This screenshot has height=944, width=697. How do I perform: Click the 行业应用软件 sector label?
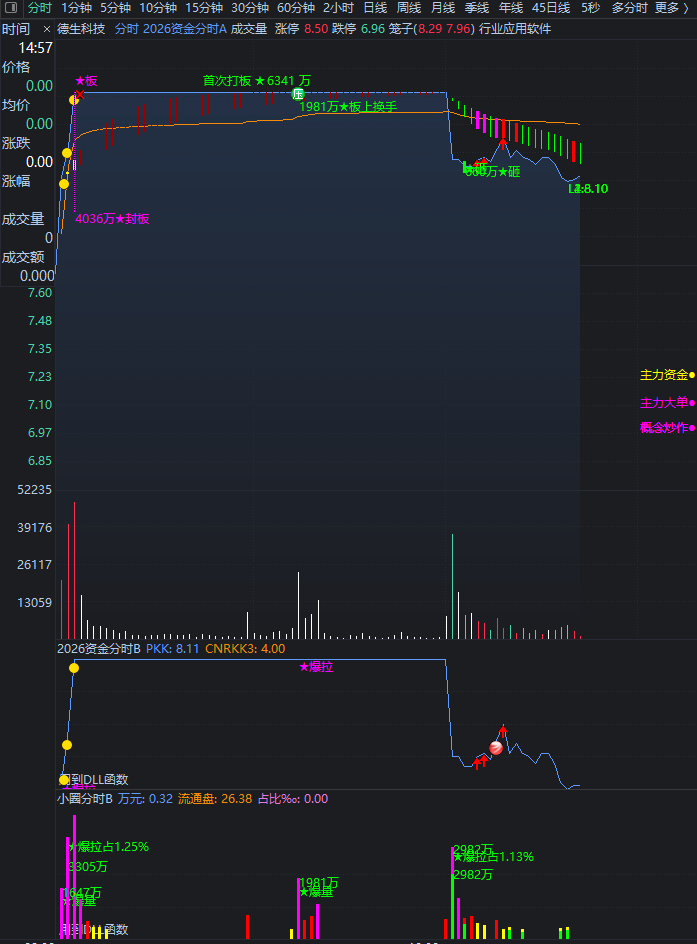[x=515, y=29]
